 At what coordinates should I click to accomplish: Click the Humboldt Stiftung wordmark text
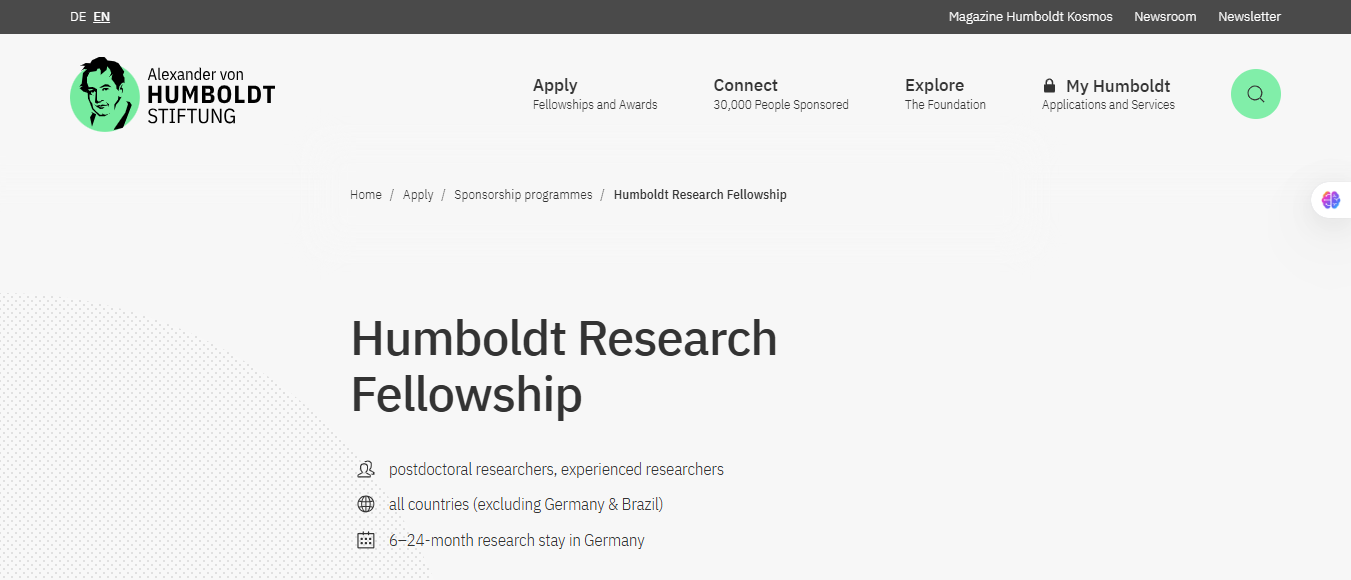210,95
